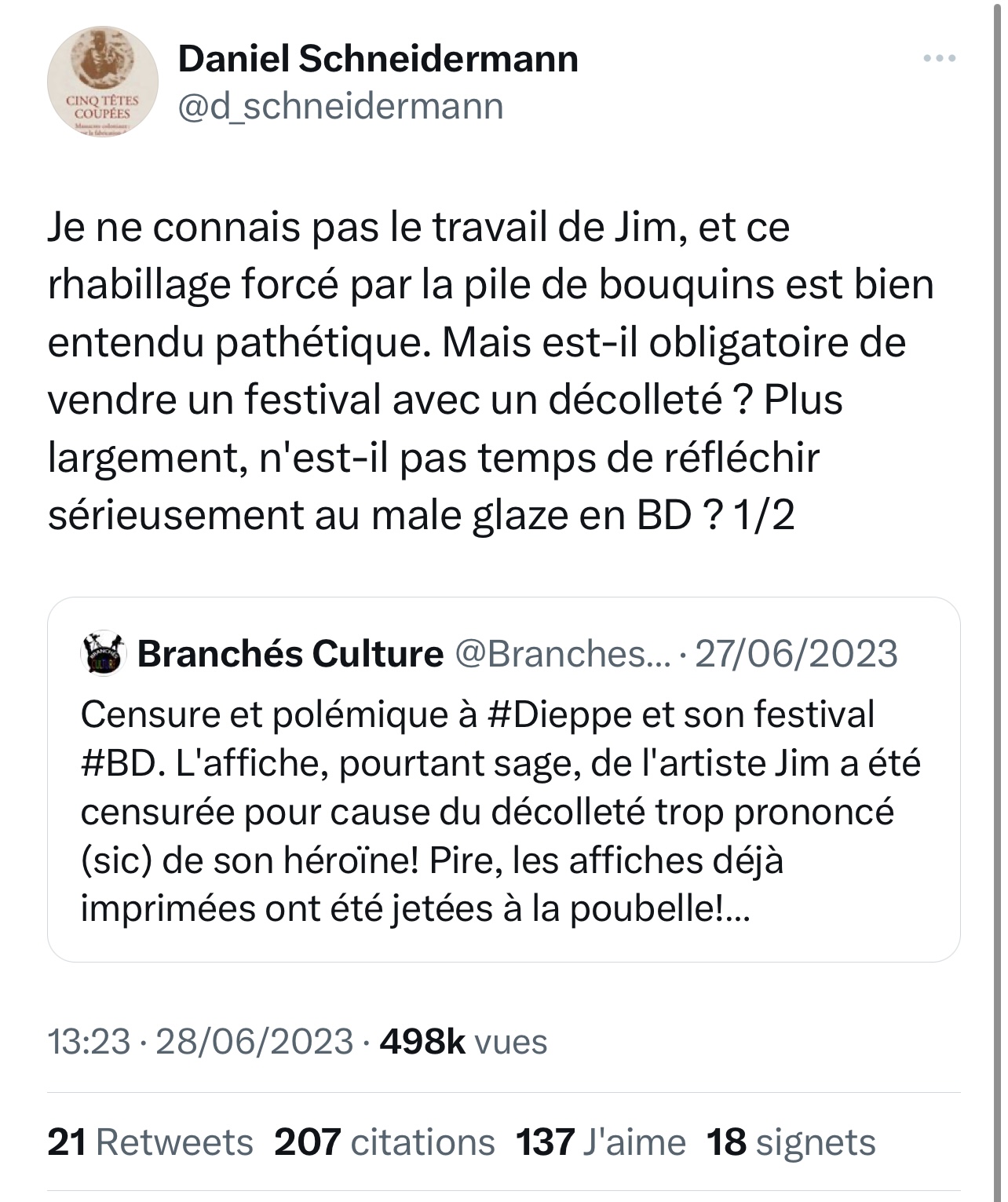Click the Branchés Culture avatar icon
Image resolution: width=1008 pixels, height=1202 pixels.
pyautogui.click(x=103, y=653)
